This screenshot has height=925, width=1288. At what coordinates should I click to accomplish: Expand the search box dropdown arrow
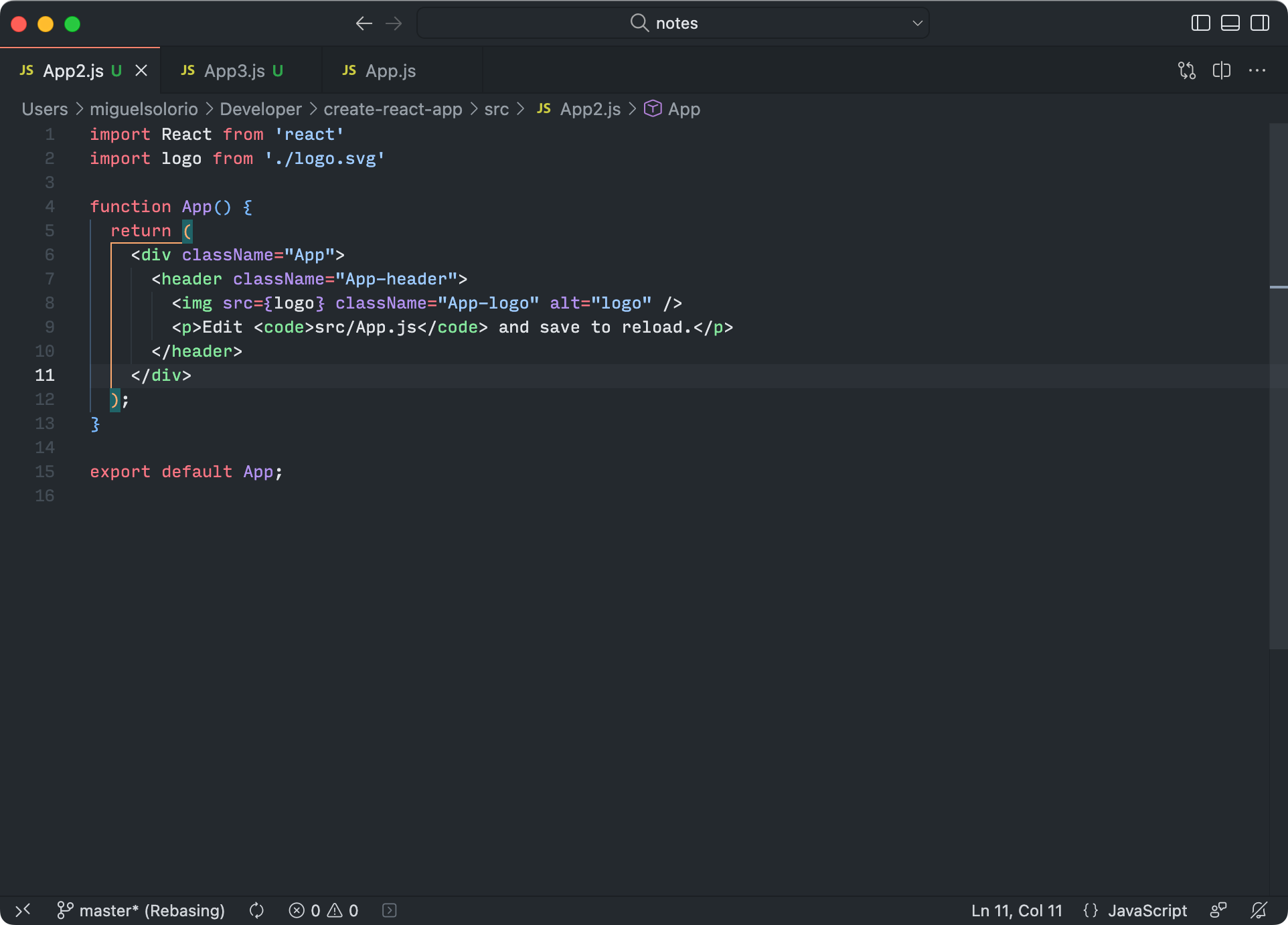916,23
